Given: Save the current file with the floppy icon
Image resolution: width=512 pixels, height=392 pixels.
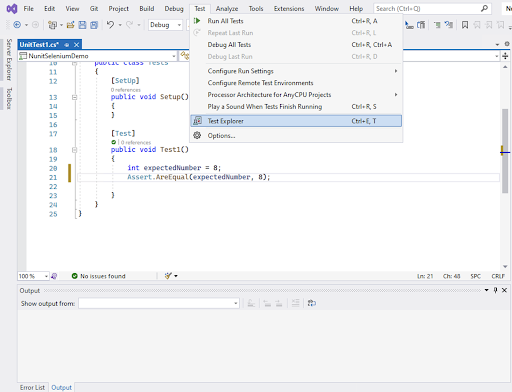Looking at the screenshot, I should (82, 25).
